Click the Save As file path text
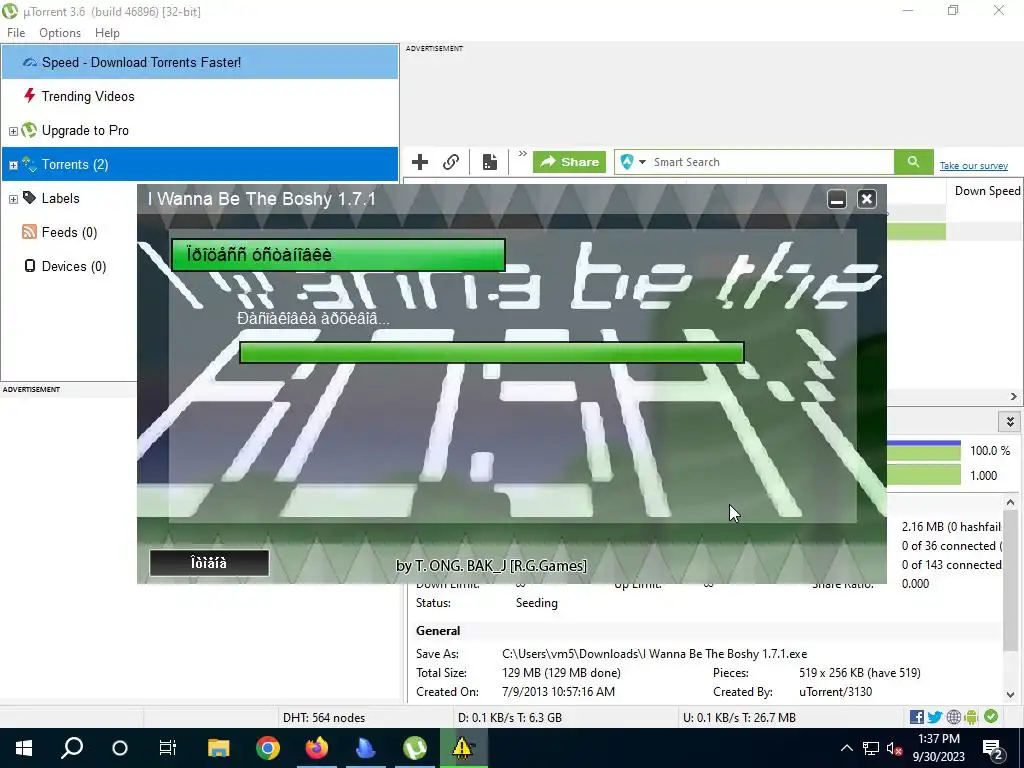This screenshot has height=768, width=1024. [x=654, y=654]
